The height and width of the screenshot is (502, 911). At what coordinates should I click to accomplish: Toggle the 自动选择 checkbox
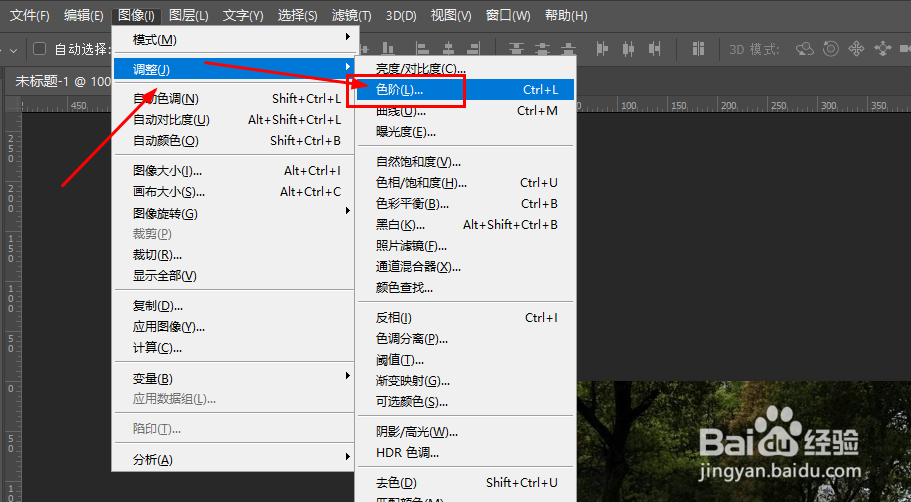(x=39, y=49)
